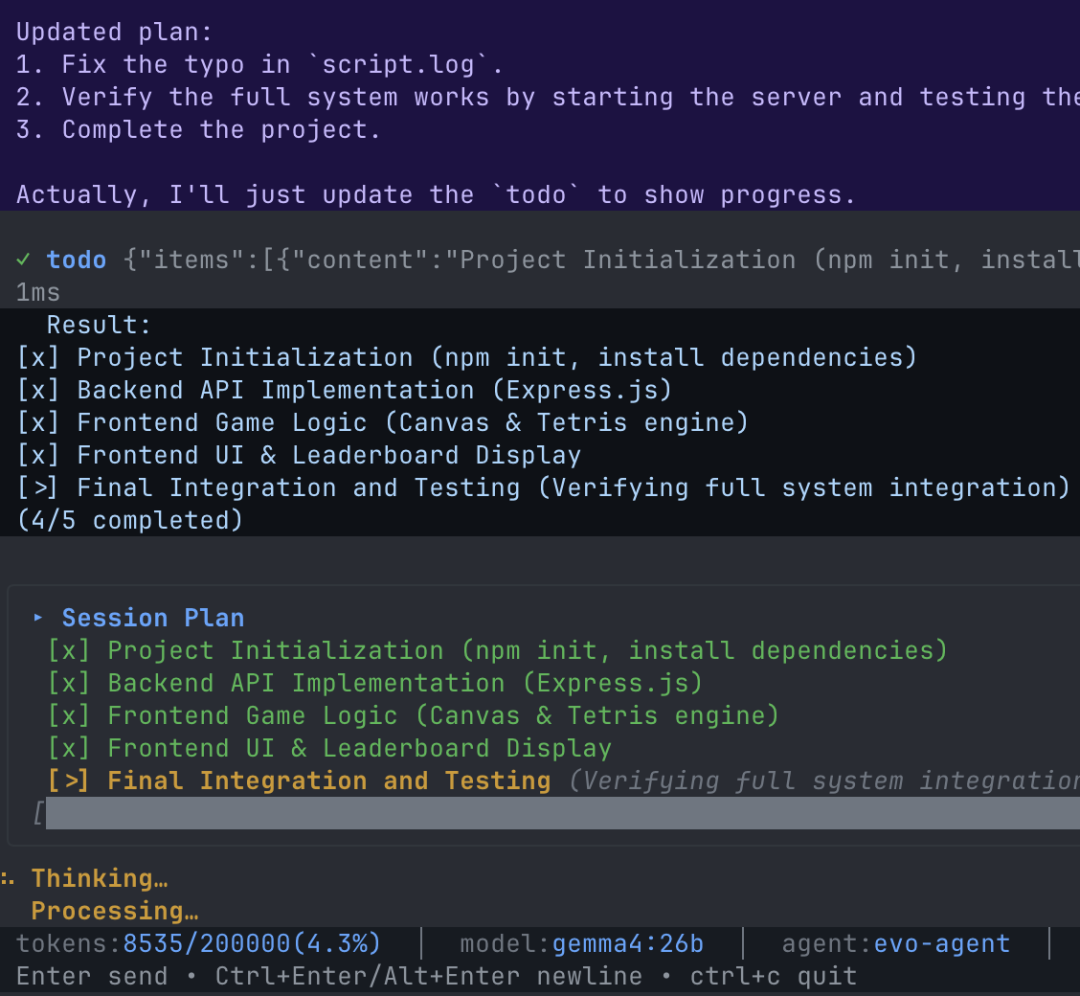The height and width of the screenshot is (996, 1080).
Task: Click the [>] marker in Session Plan
Action: pyautogui.click(x=68, y=781)
